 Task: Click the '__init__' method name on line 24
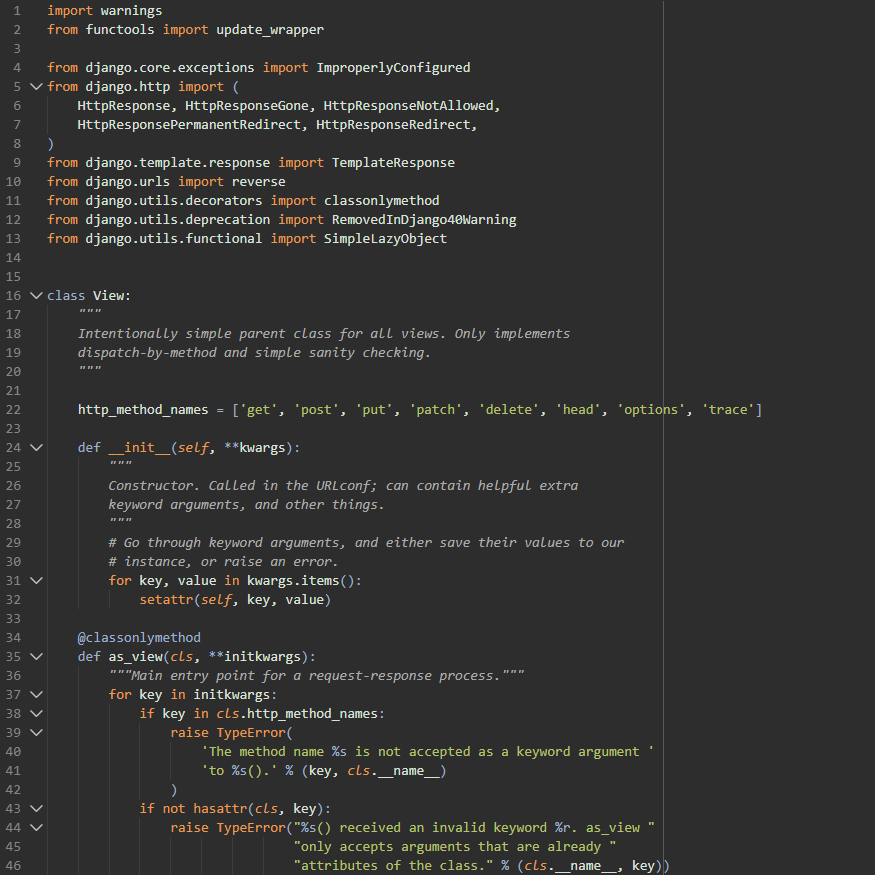click(139, 448)
